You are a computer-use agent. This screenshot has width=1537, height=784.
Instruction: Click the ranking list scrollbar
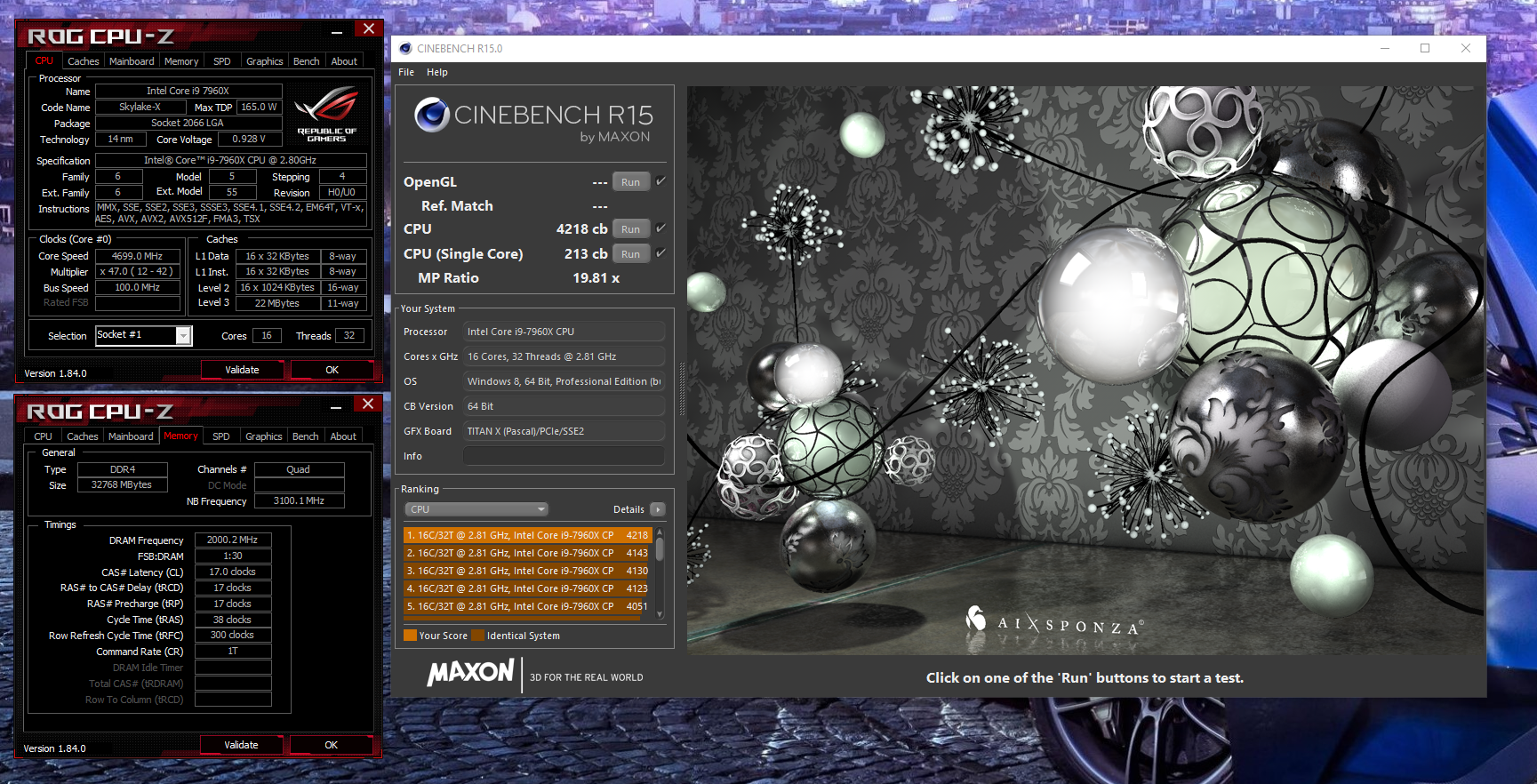pyautogui.click(x=660, y=573)
